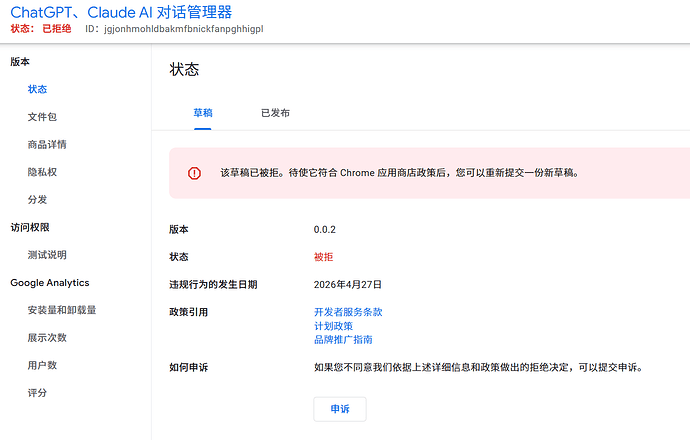
Task: Open the 计划政策 link
Action: (334, 326)
